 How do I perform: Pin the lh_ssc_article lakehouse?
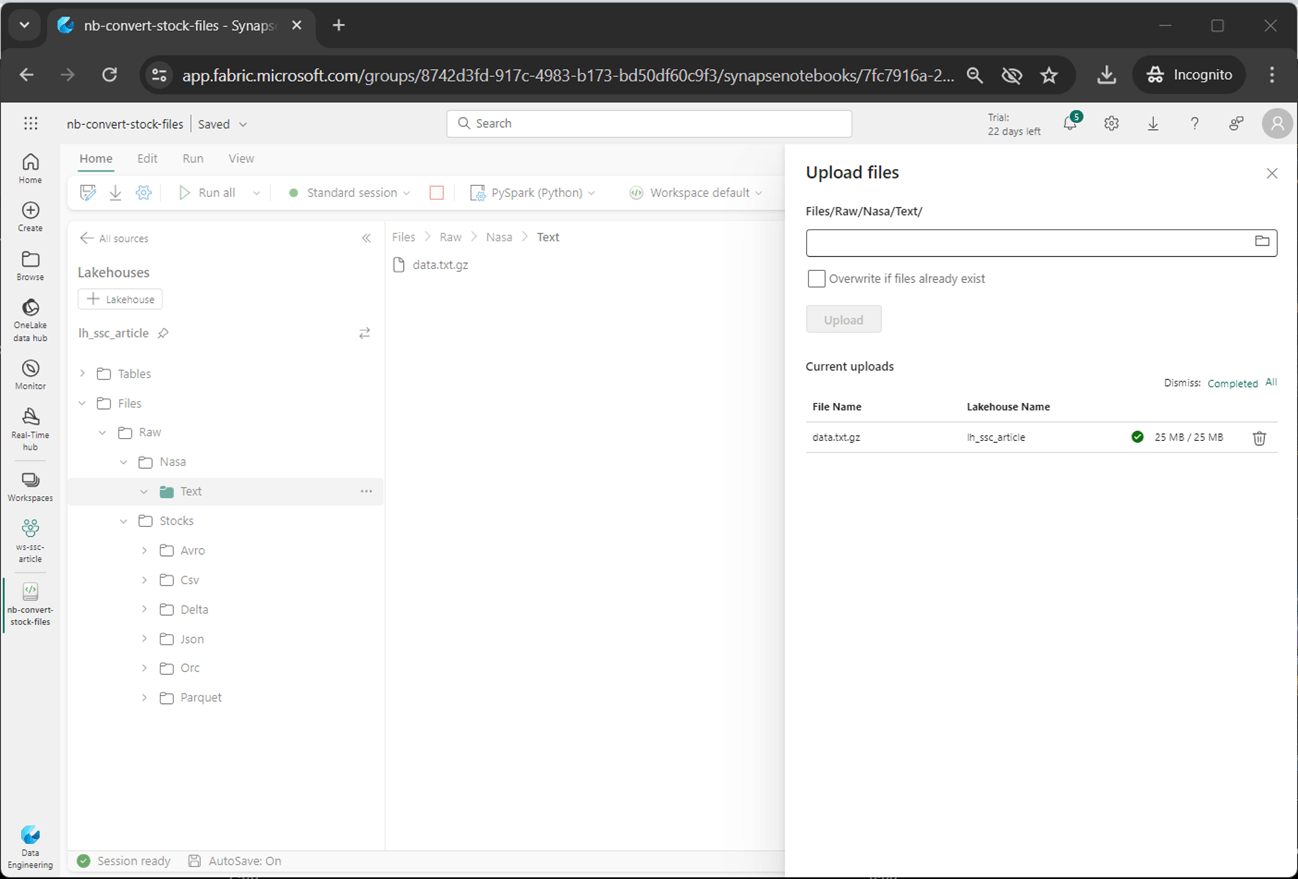tap(163, 334)
